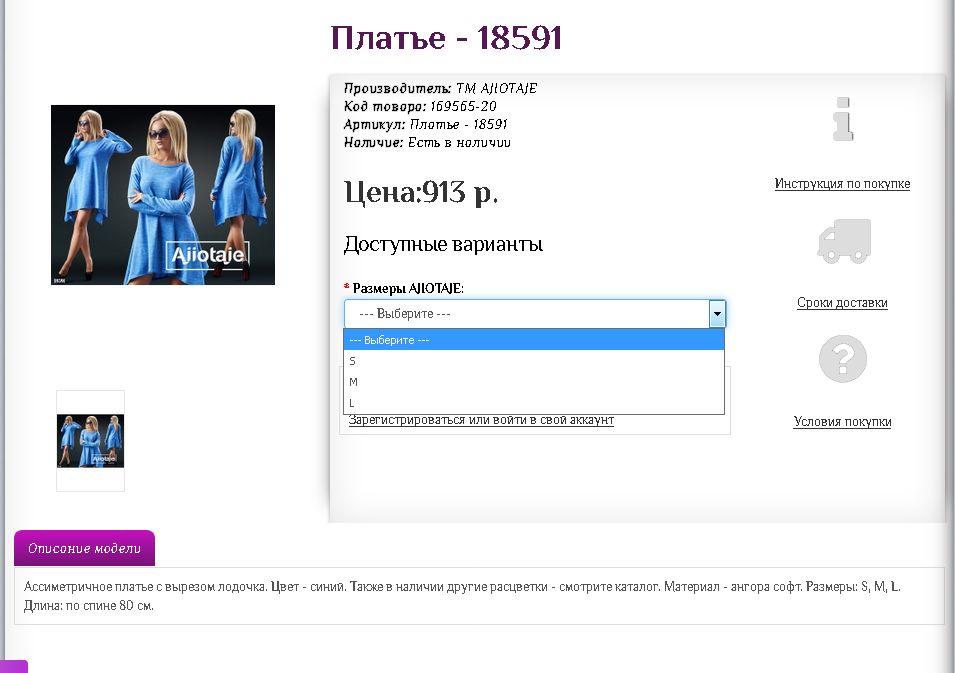Click the Доступные варианты heading
The height and width of the screenshot is (673, 955).
pos(443,244)
